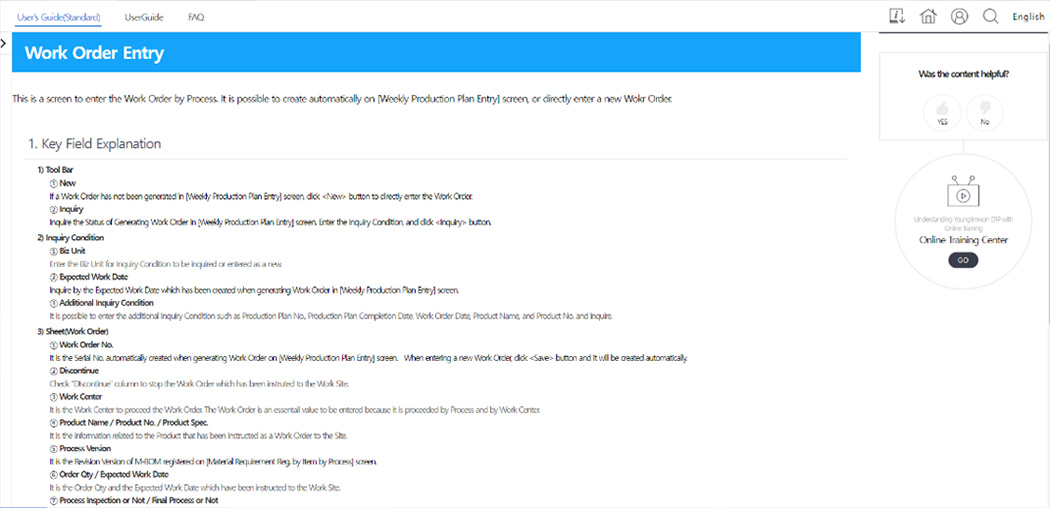Image resolution: width=1050 pixels, height=508 pixels.
Task: Click thumbs-up YES feedback icon
Action: click(x=942, y=108)
